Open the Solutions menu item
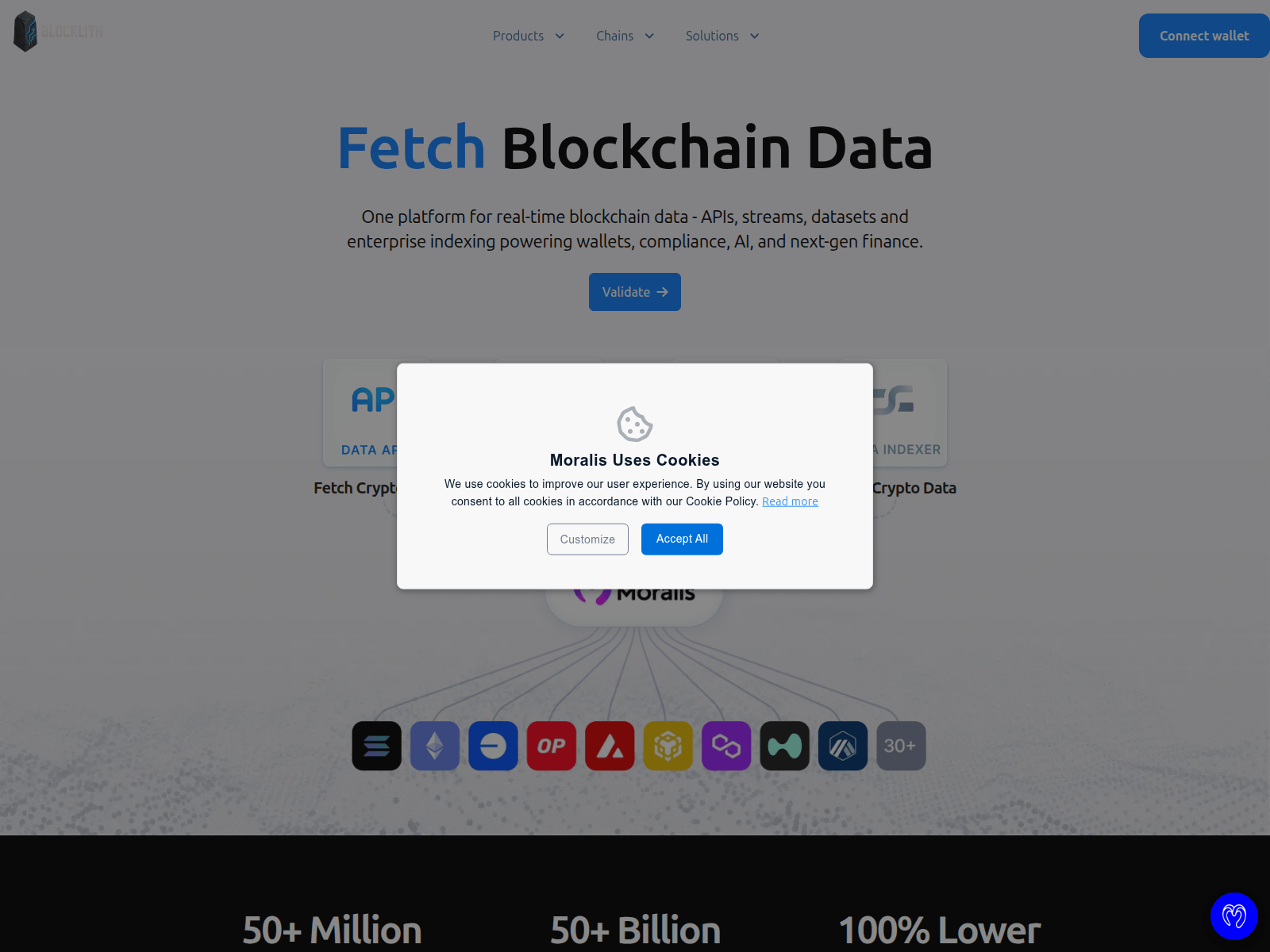1270x952 pixels. [712, 36]
